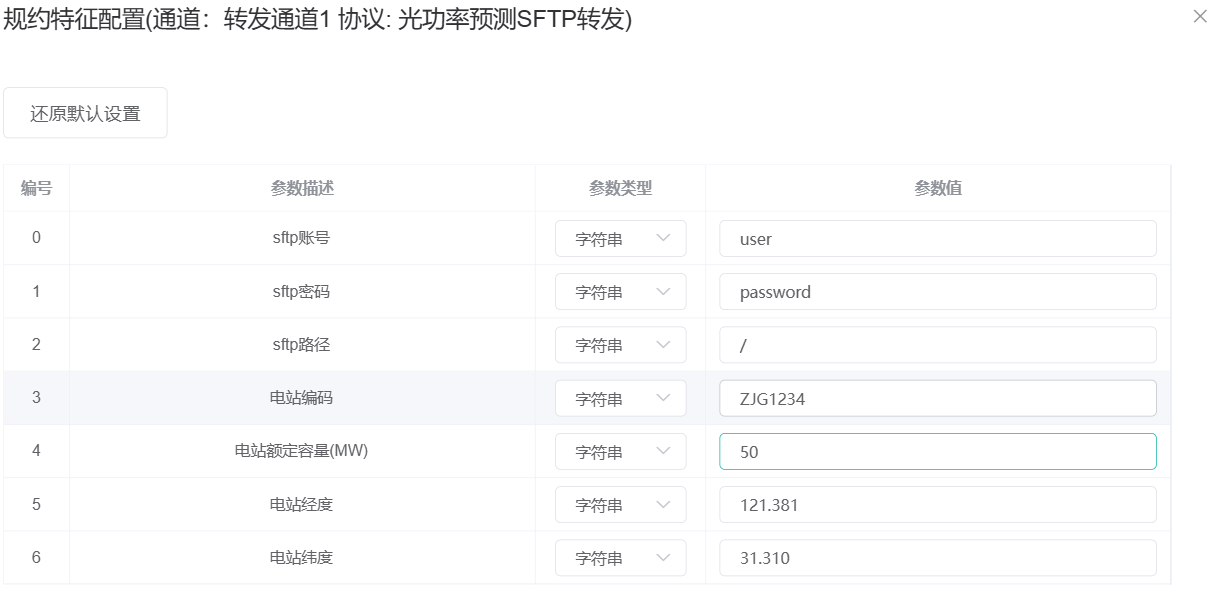Viewport: 1223px width, 615px height.
Task: Select the 编号 column header
Action: click(36, 188)
